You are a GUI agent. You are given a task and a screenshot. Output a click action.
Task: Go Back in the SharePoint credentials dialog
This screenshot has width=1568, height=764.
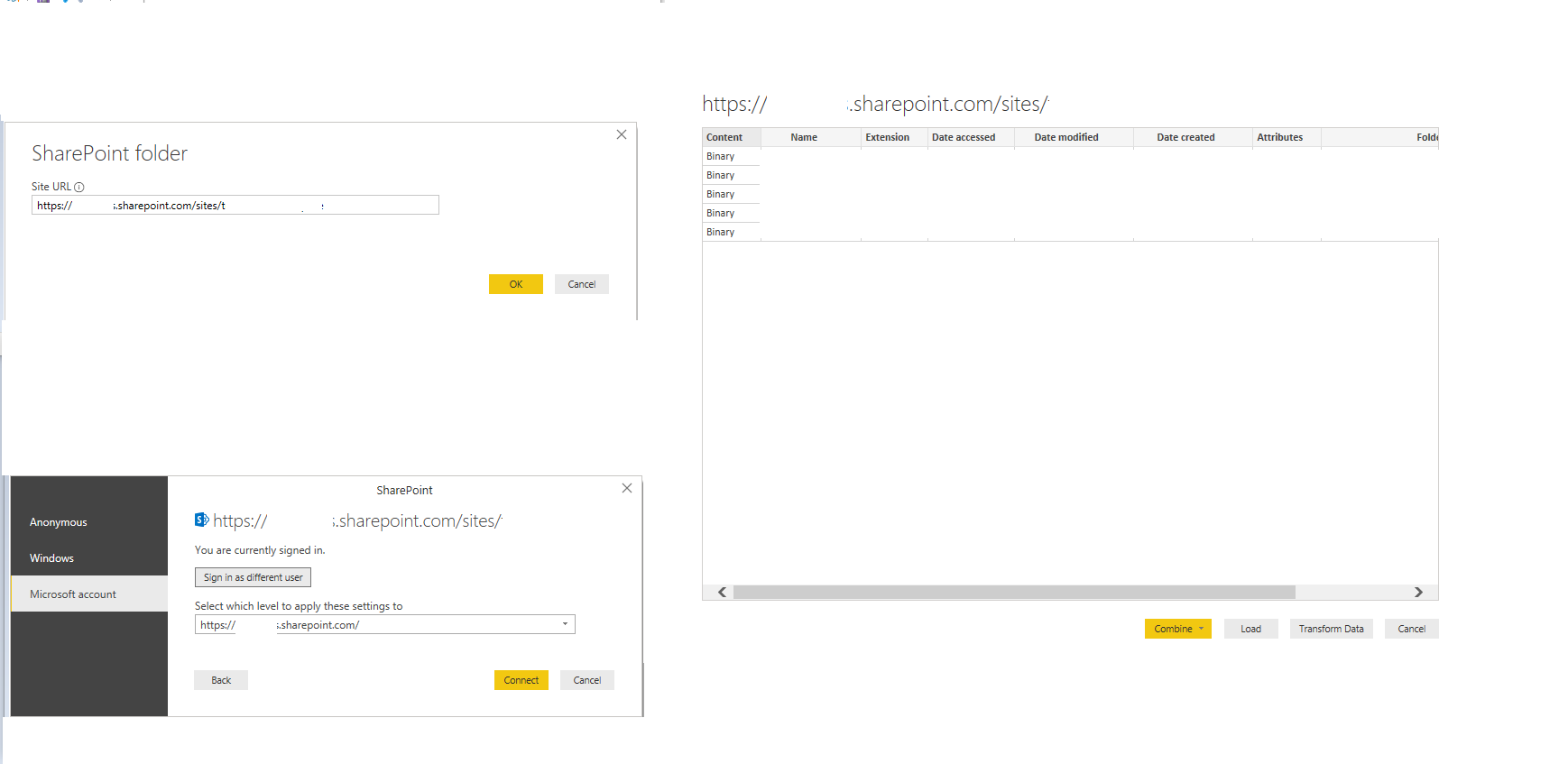(221, 680)
